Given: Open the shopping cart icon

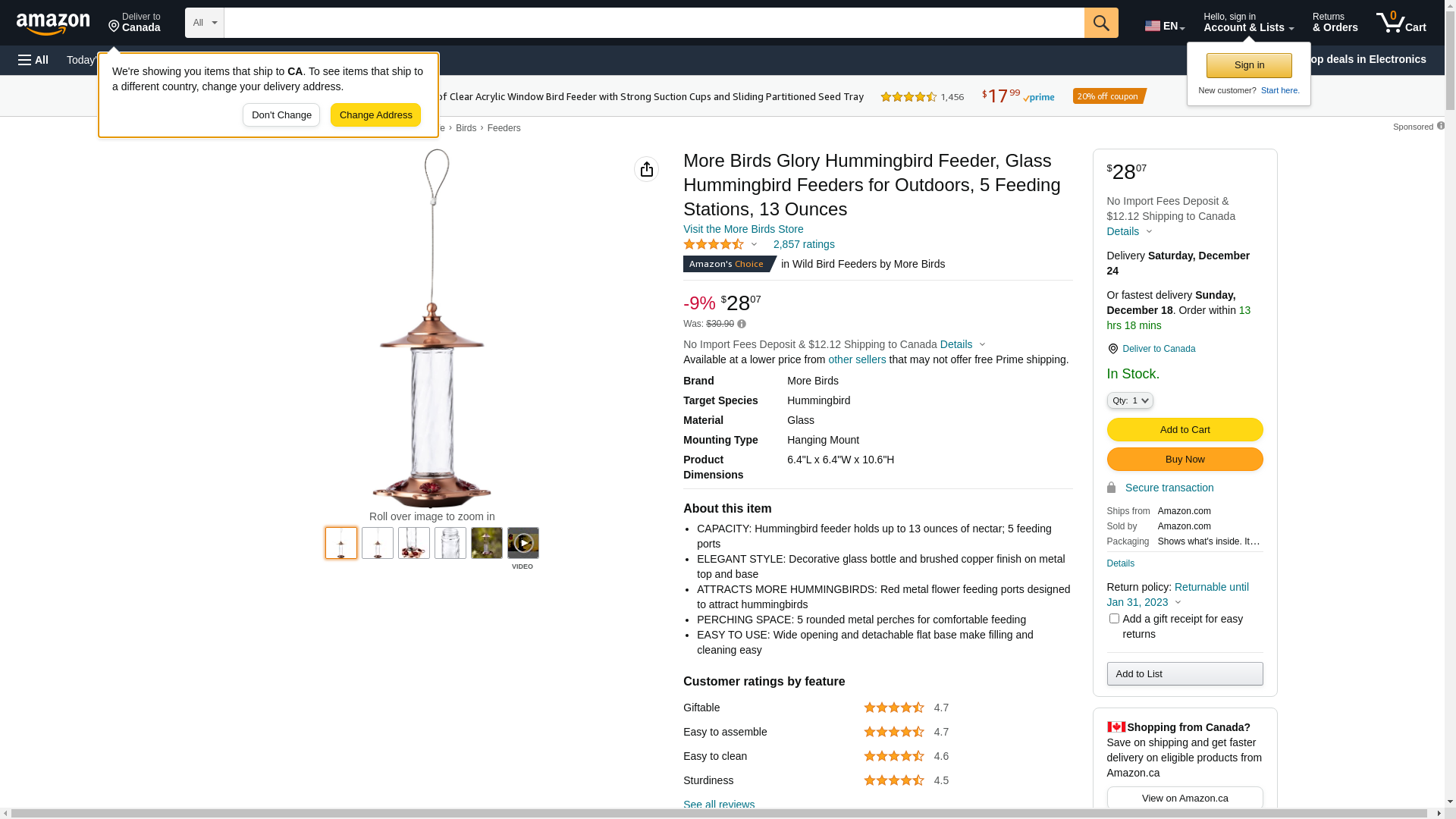Looking at the screenshot, I should [1401, 23].
